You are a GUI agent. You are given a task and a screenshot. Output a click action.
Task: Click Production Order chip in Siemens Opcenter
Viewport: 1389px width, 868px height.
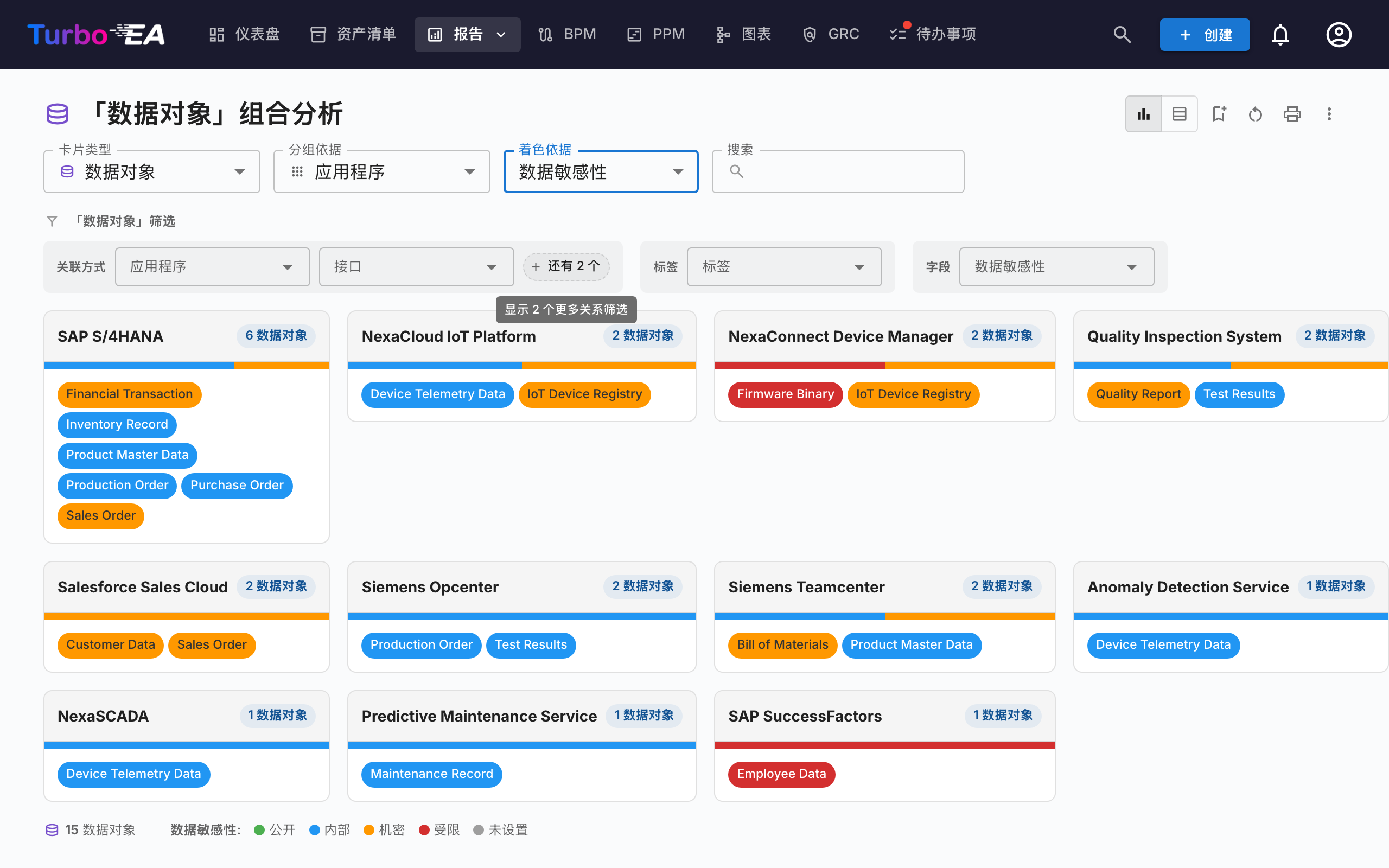(x=421, y=644)
